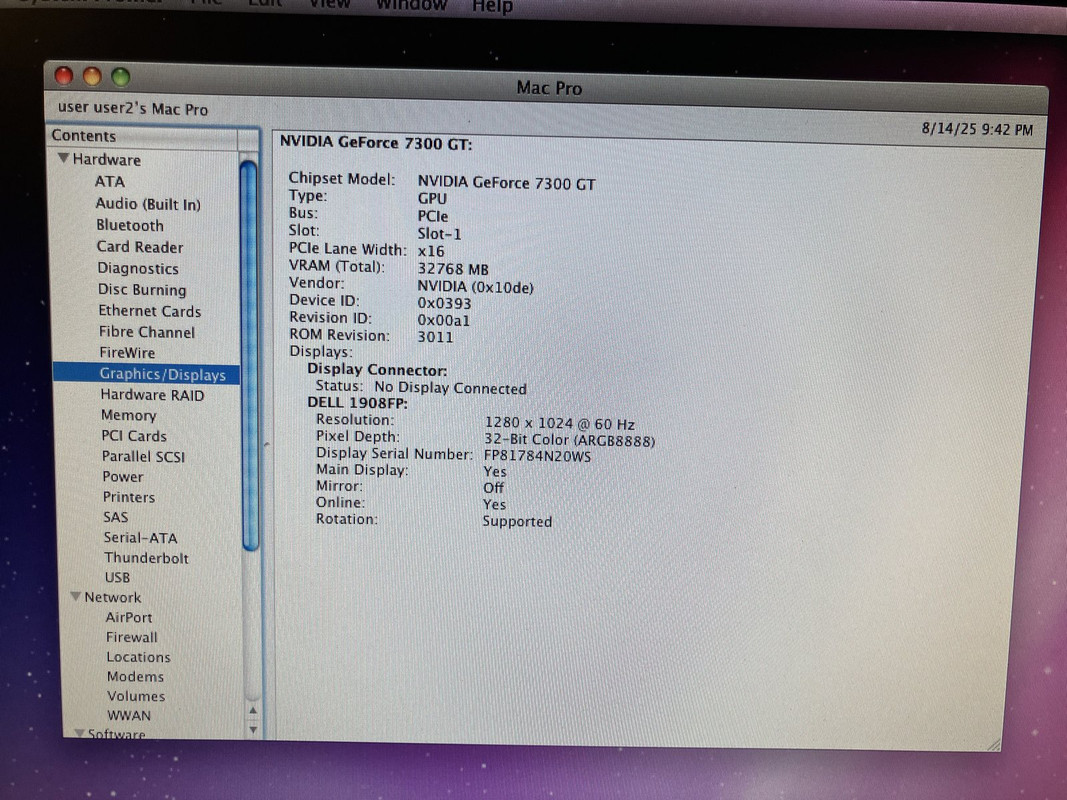The width and height of the screenshot is (1067, 800).
Task: Select Fibre Channel entry
Action: tap(146, 332)
